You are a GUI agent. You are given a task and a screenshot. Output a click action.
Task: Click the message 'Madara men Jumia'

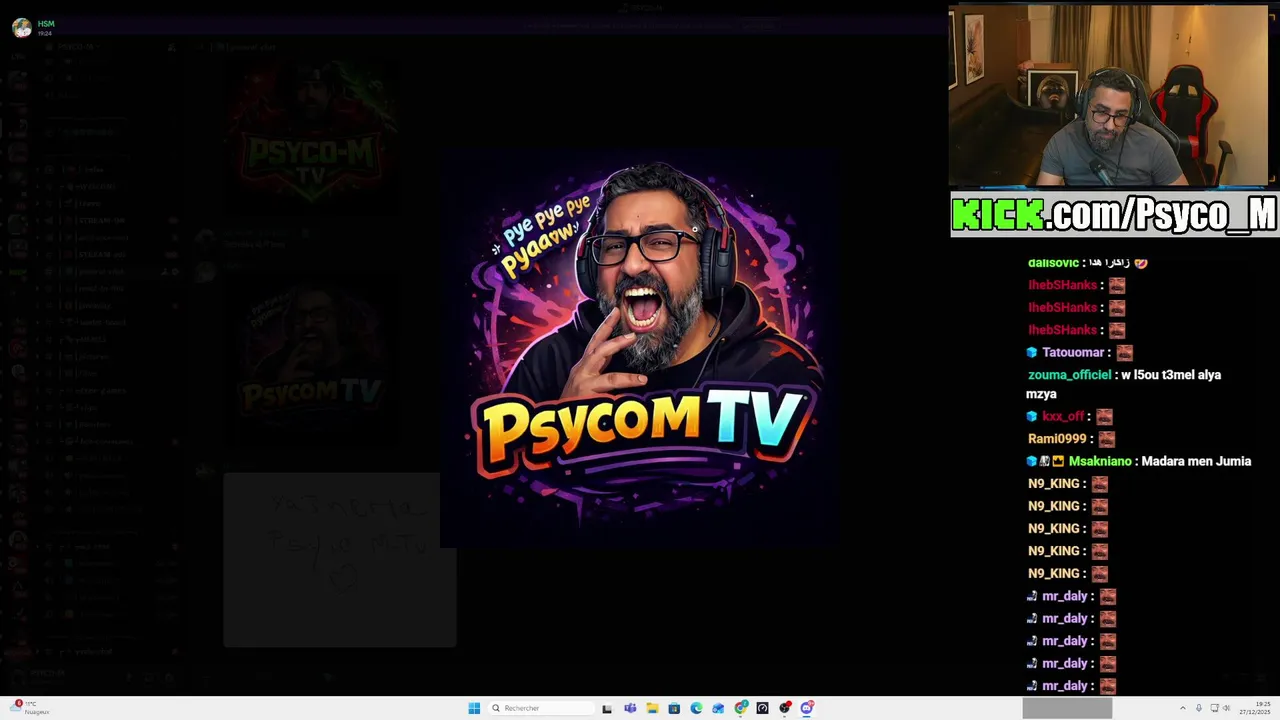(1196, 461)
